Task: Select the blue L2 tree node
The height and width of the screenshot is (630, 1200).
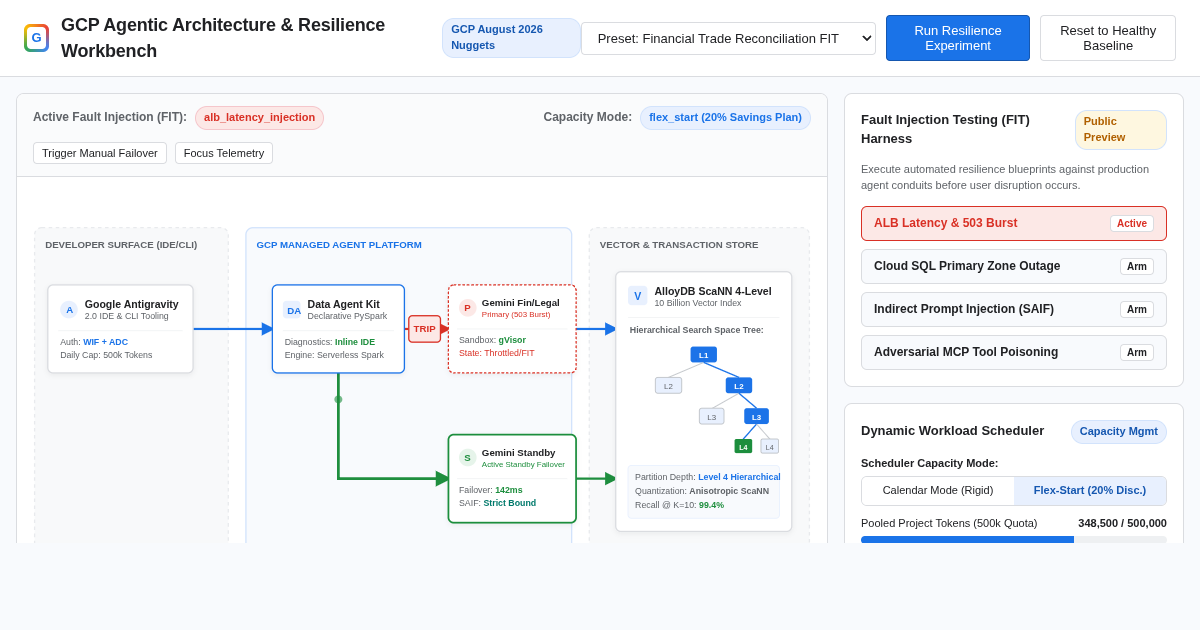Action: pos(739,386)
